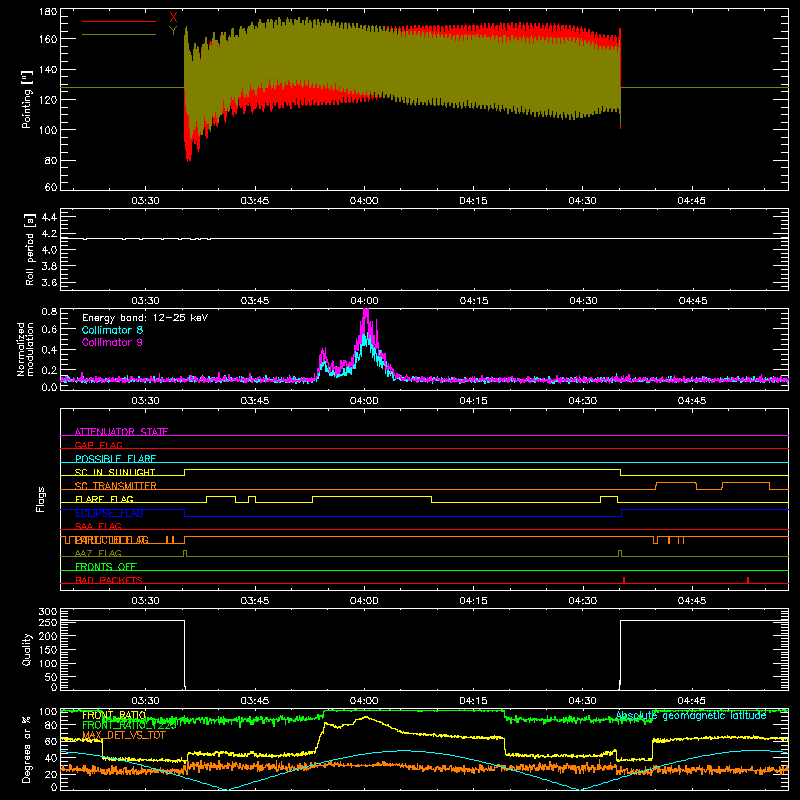Click the Normalized modulation axis title
The image size is (800, 800).
(x=24, y=349)
